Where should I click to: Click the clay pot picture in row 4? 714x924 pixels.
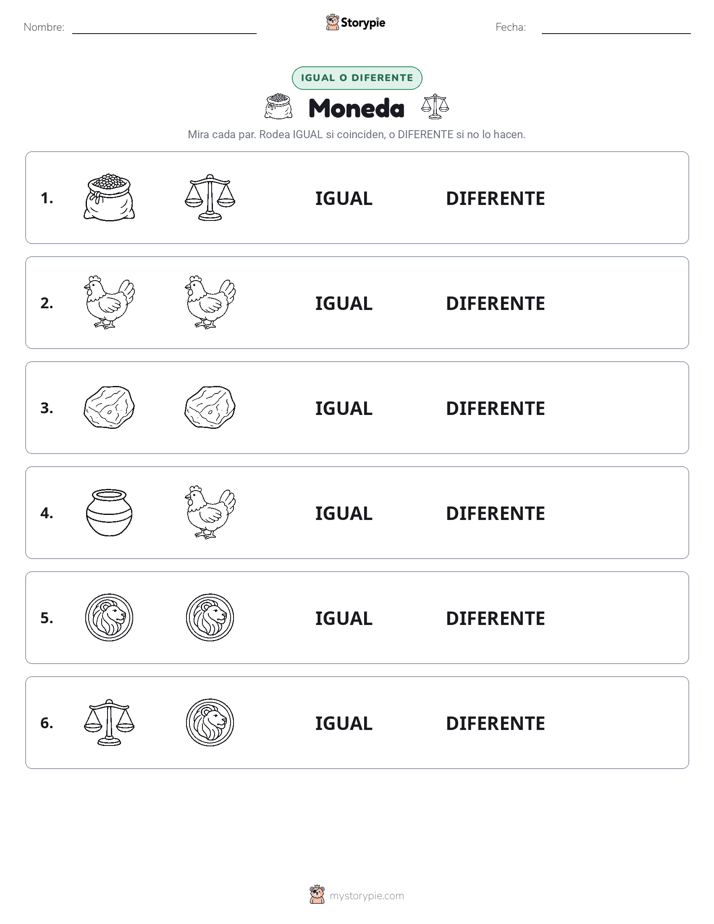[109, 512]
